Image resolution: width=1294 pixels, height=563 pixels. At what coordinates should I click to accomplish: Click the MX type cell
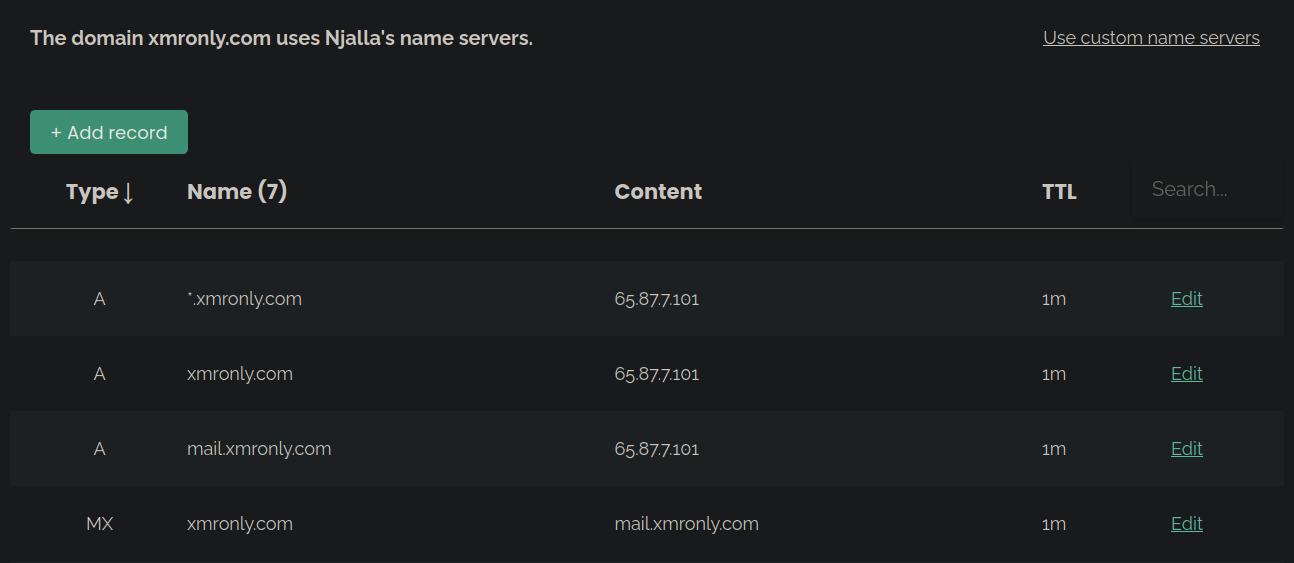tap(99, 524)
